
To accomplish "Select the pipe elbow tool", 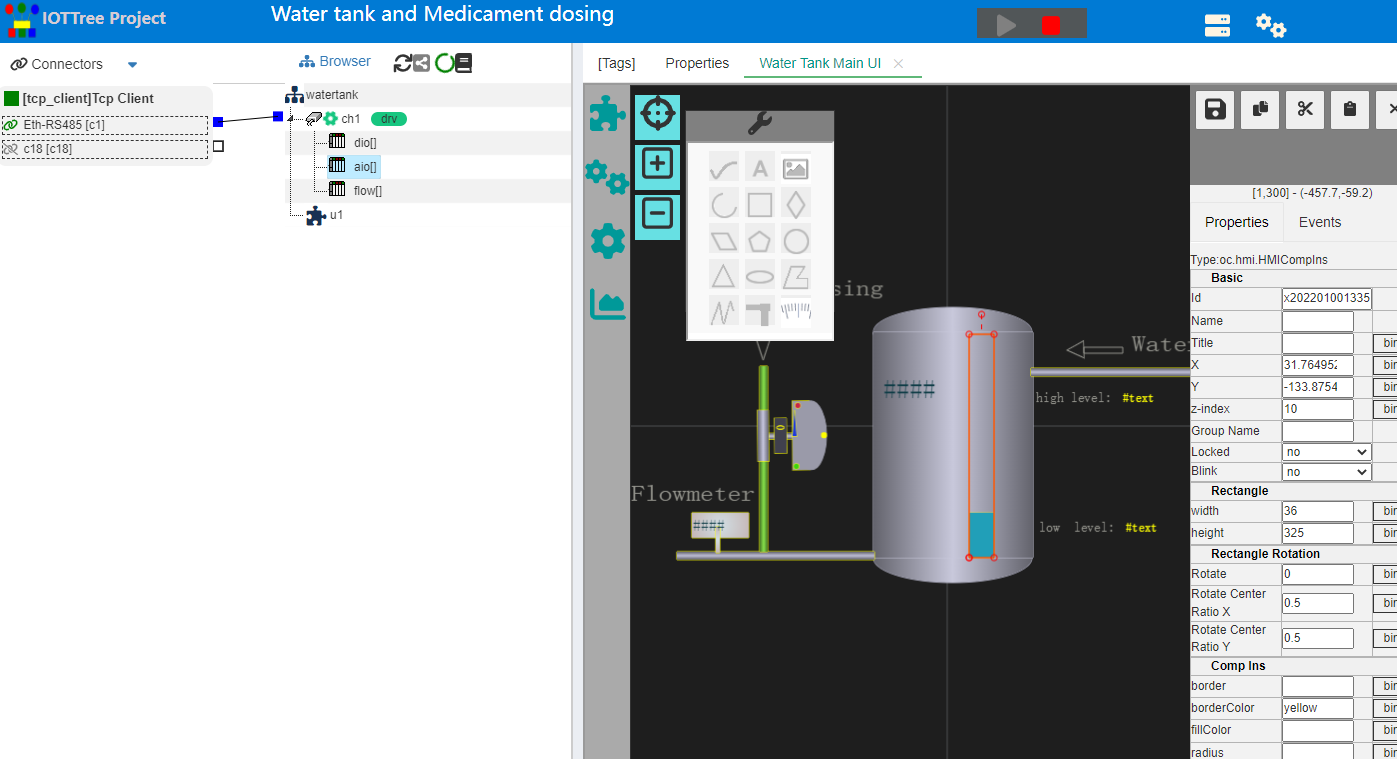I will click(760, 311).
